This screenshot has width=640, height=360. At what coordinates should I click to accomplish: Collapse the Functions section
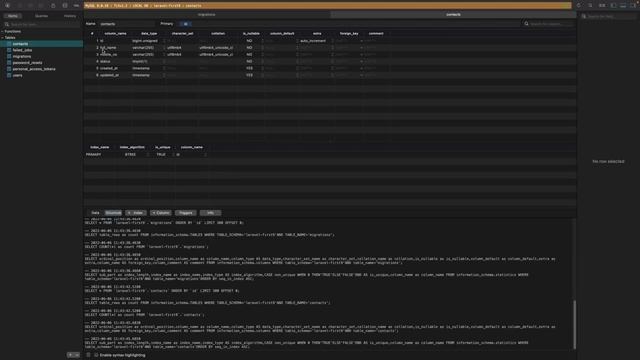(x=2, y=31)
